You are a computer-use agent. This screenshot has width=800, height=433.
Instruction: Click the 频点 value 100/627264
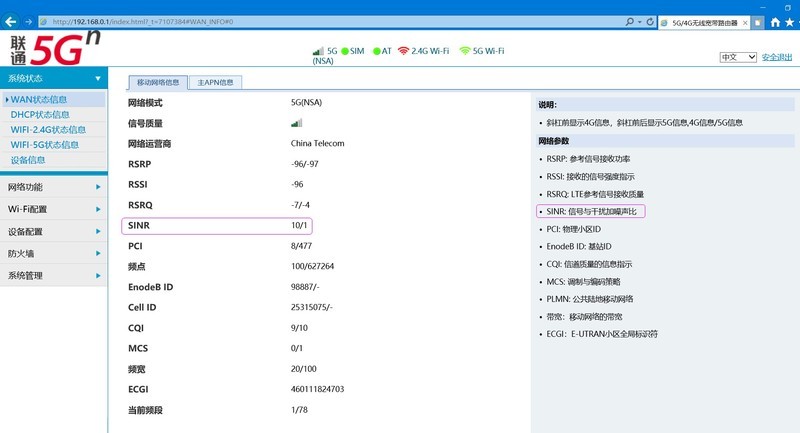pos(312,266)
